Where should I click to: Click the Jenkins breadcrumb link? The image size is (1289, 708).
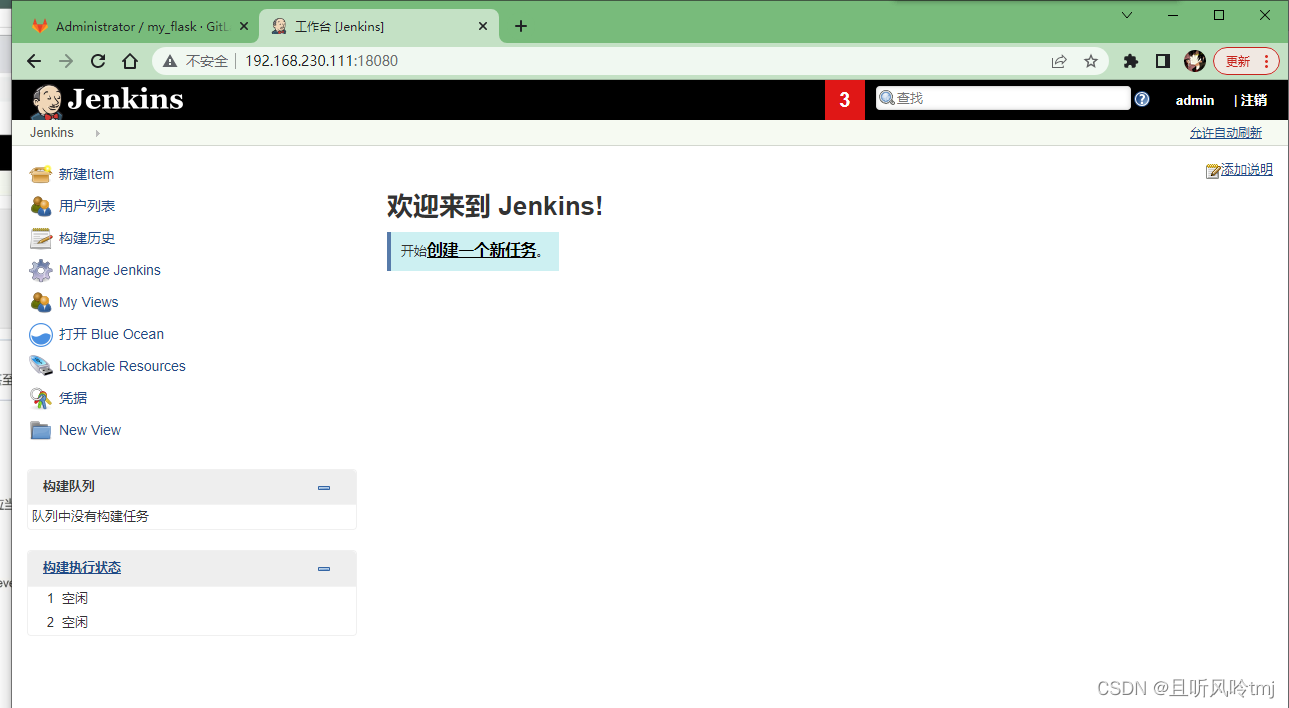click(52, 133)
